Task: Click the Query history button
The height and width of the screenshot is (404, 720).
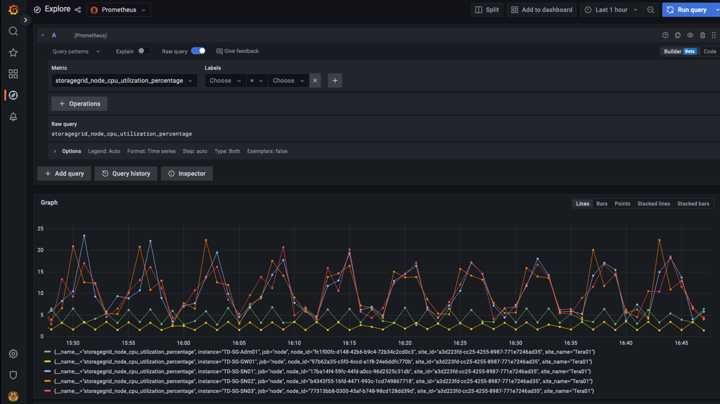Action: pyautogui.click(x=126, y=173)
